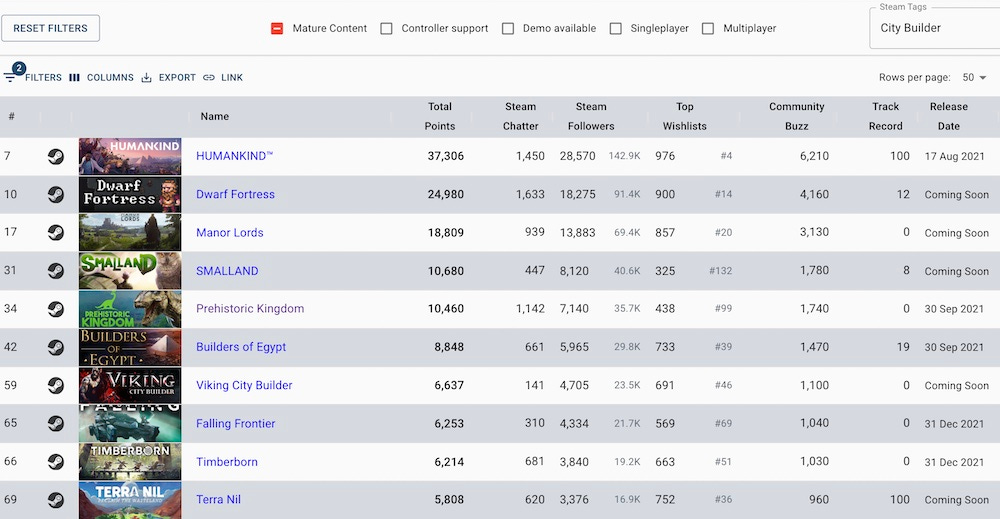
Task: Sort by Release Date column header
Action: coord(948,116)
